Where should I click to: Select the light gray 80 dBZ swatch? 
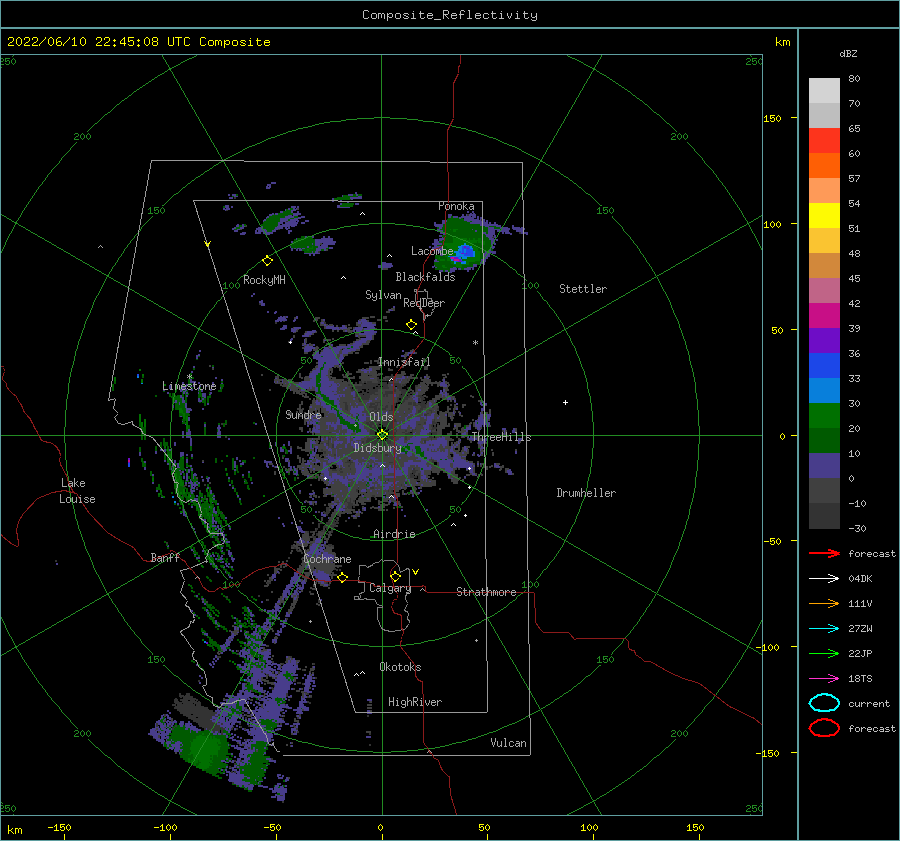click(x=824, y=91)
